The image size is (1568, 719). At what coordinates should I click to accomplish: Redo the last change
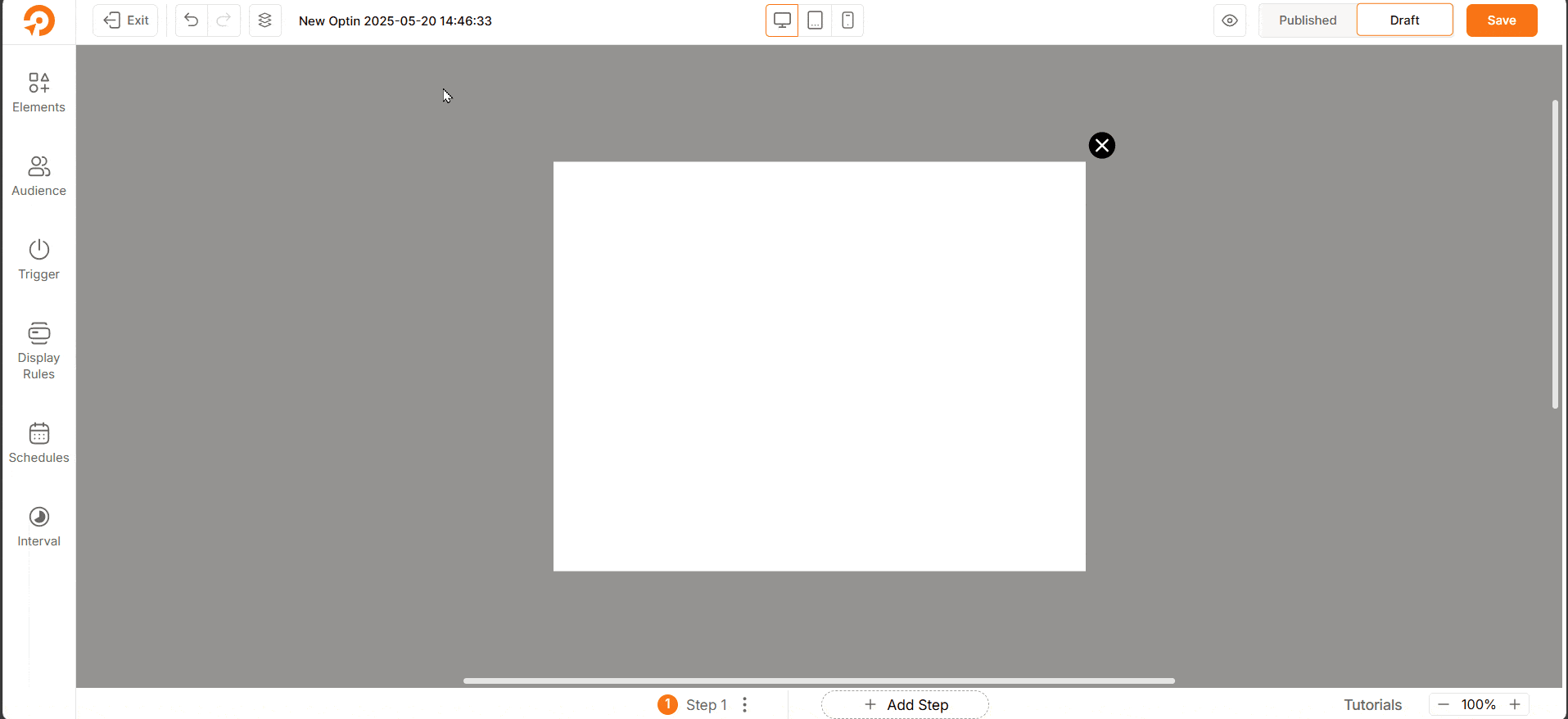pos(224,20)
